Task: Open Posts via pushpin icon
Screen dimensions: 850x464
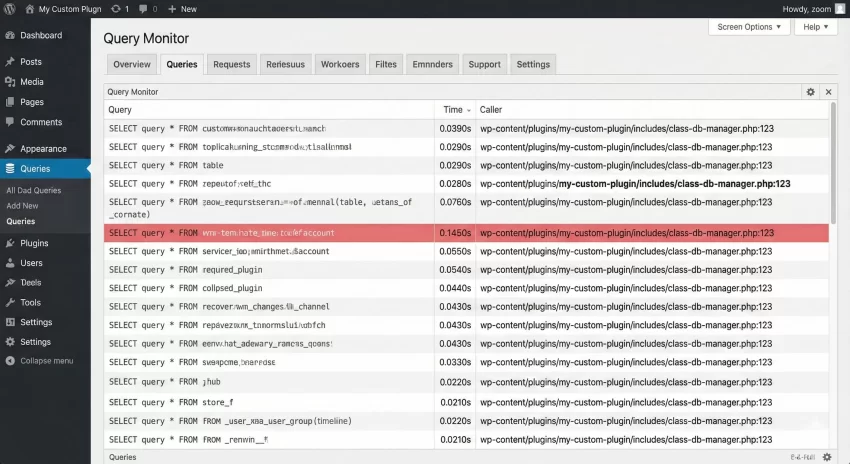Action: (10, 62)
